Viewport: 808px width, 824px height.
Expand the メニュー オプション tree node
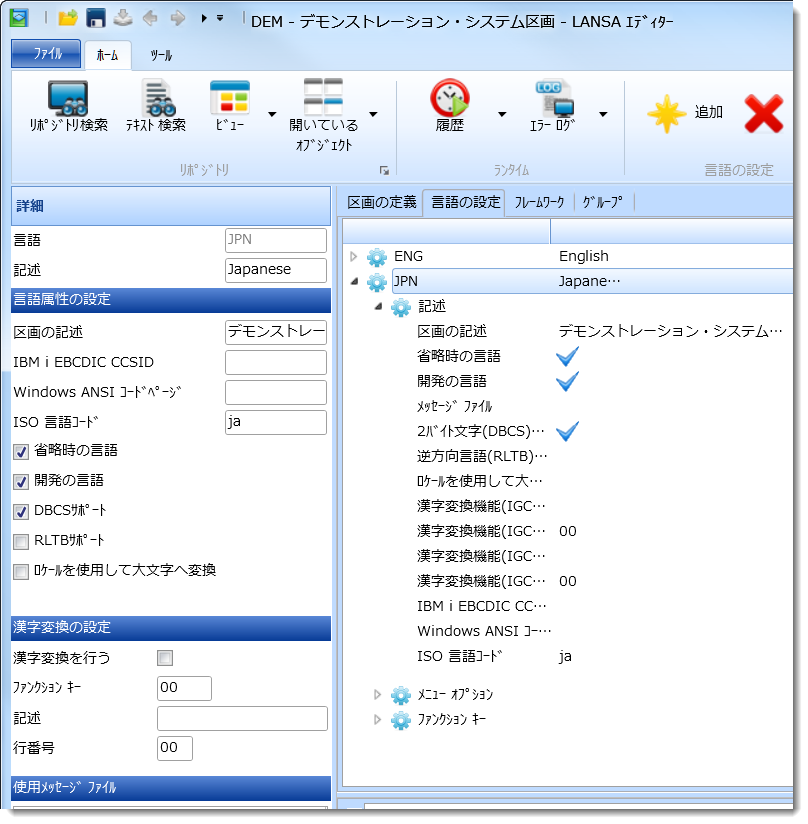tap(378, 695)
